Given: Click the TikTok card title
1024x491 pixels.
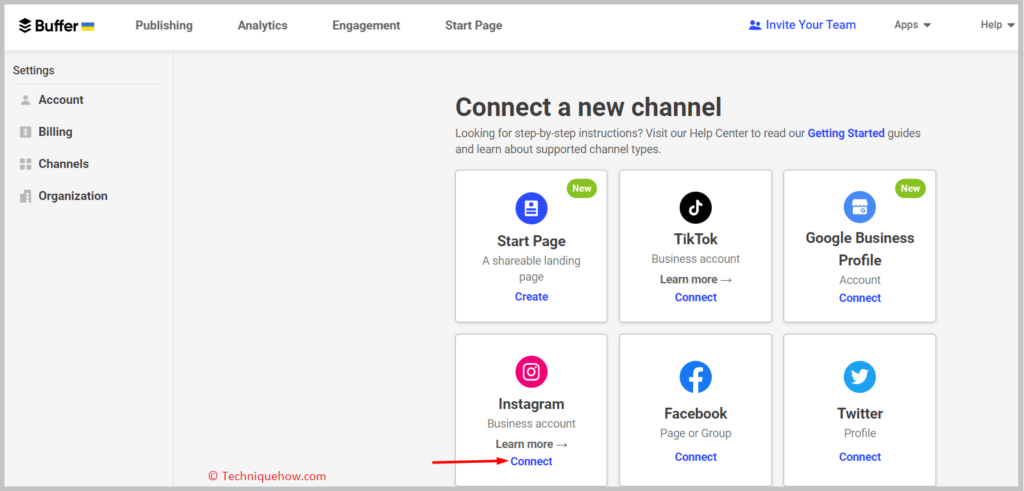Looking at the screenshot, I should (x=696, y=238).
